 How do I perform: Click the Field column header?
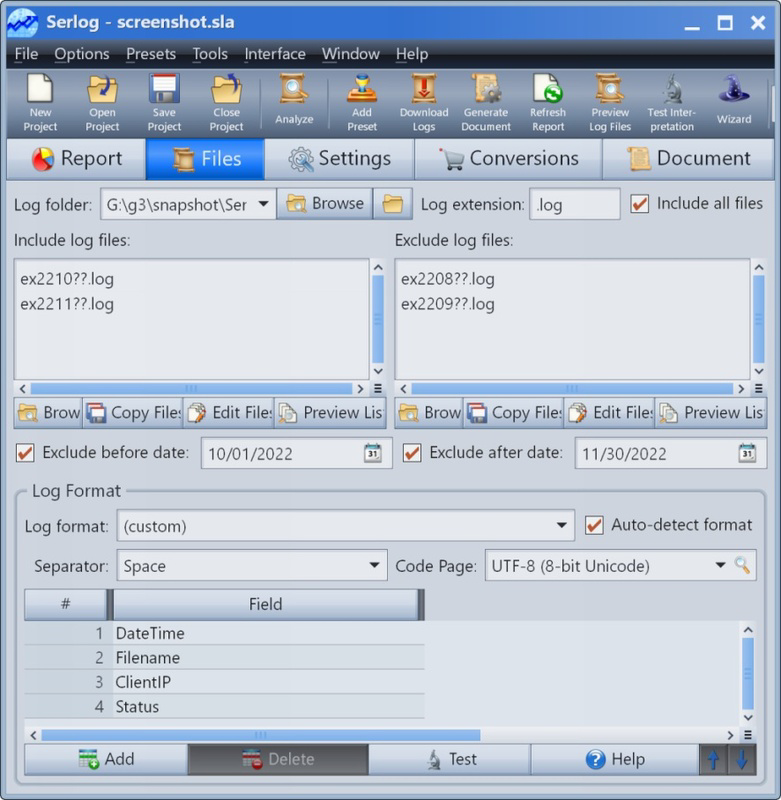[x=265, y=605]
